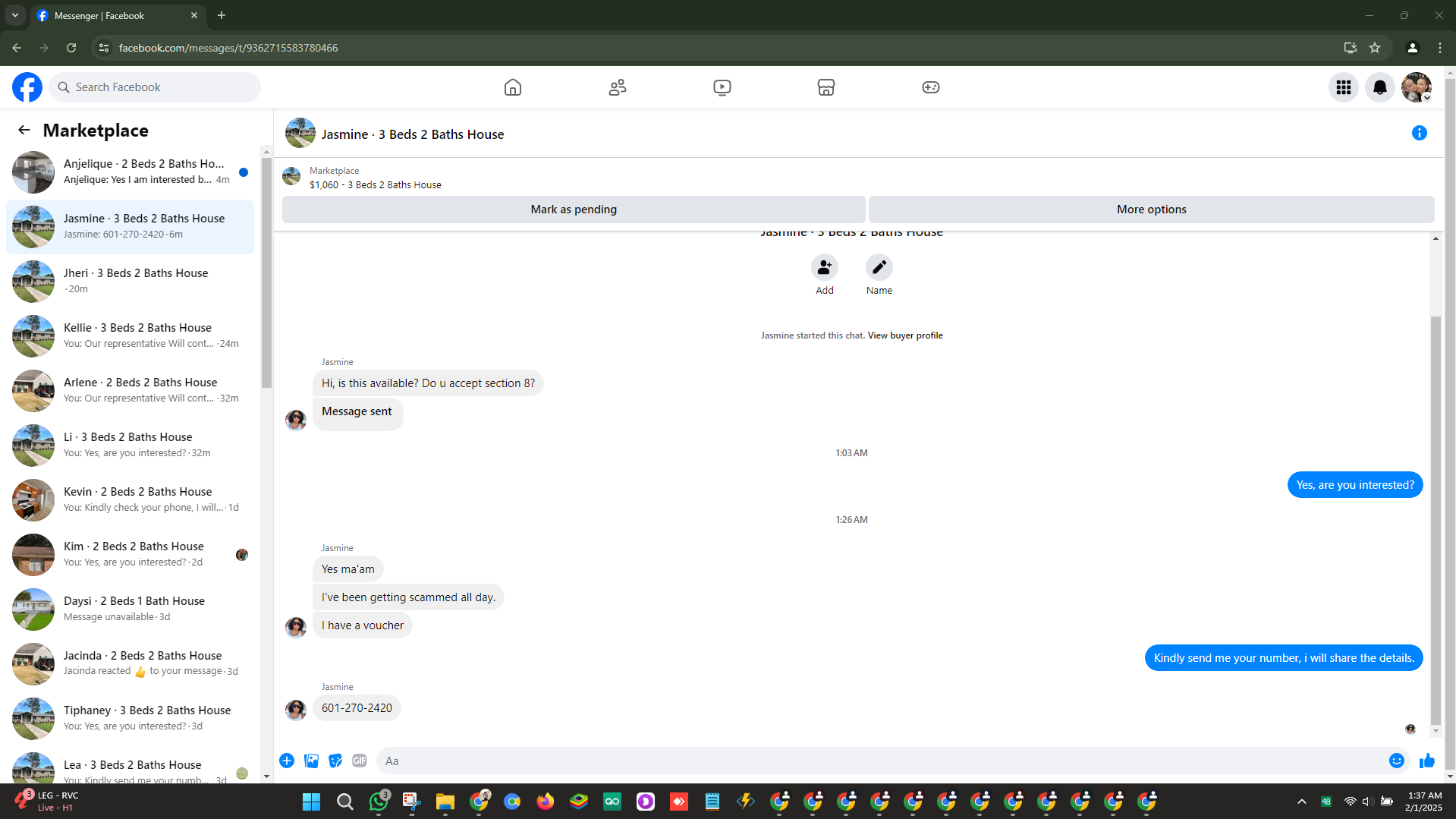Image resolution: width=1456 pixels, height=819 pixels.
Task: Open the Jacinda 2 Beds conversation
Action: (130, 664)
